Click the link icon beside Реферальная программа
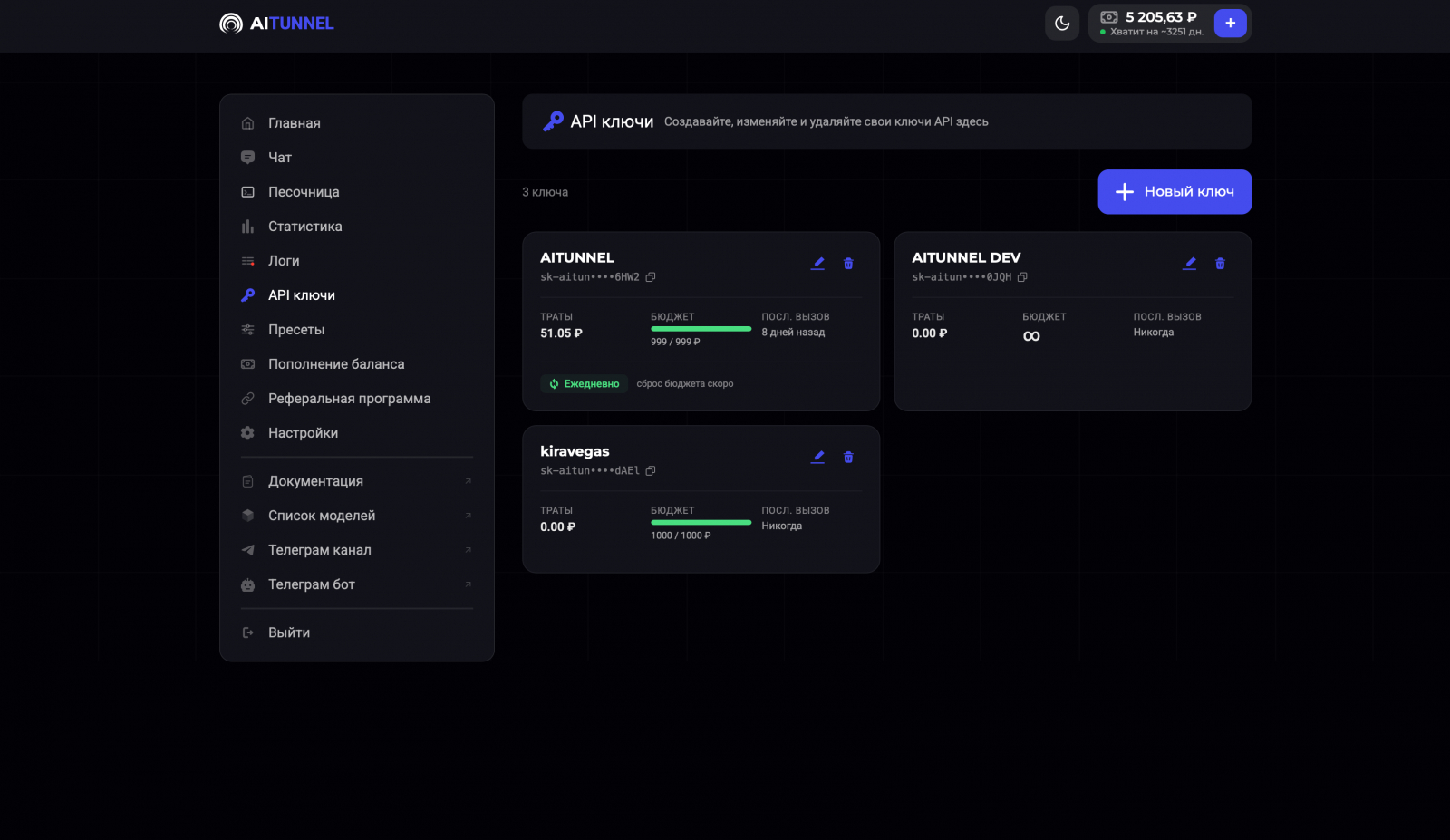The height and width of the screenshot is (840, 1450). pyautogui.click(x=247, y=399)
